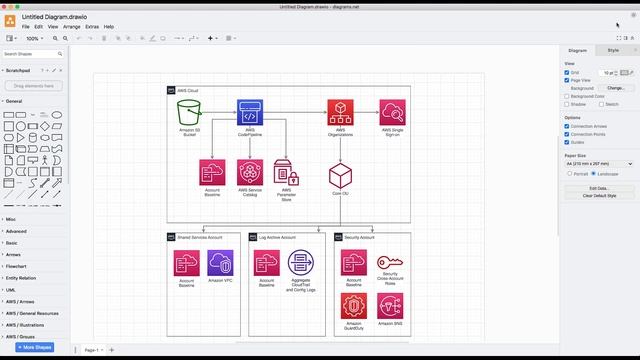
Task: Click the grid color swatch
Action: tap(624, 73)
